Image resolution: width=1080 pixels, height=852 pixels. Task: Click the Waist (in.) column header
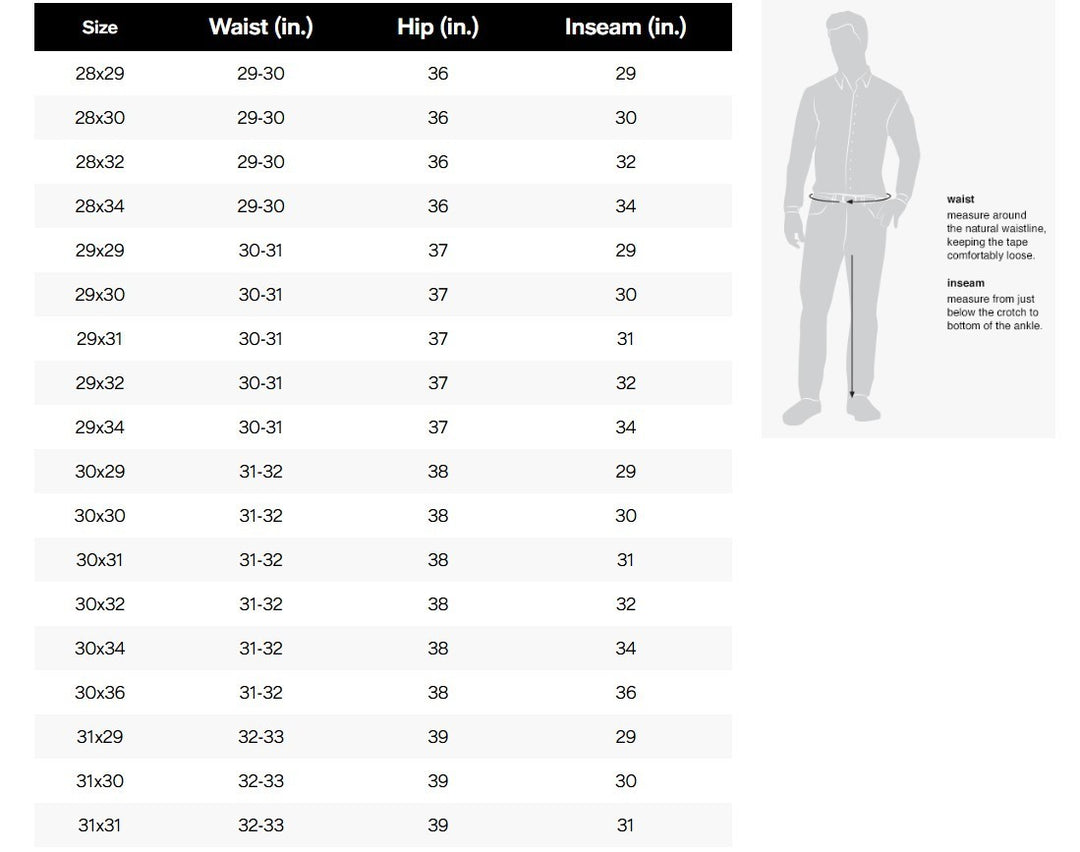261,27
